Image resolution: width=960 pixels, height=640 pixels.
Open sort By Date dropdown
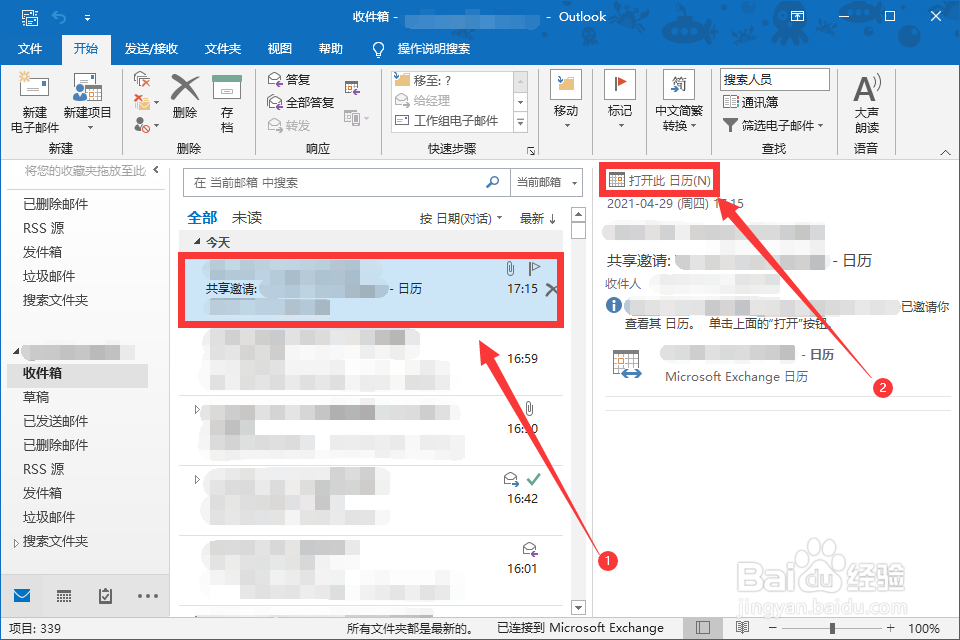[460, 219]
